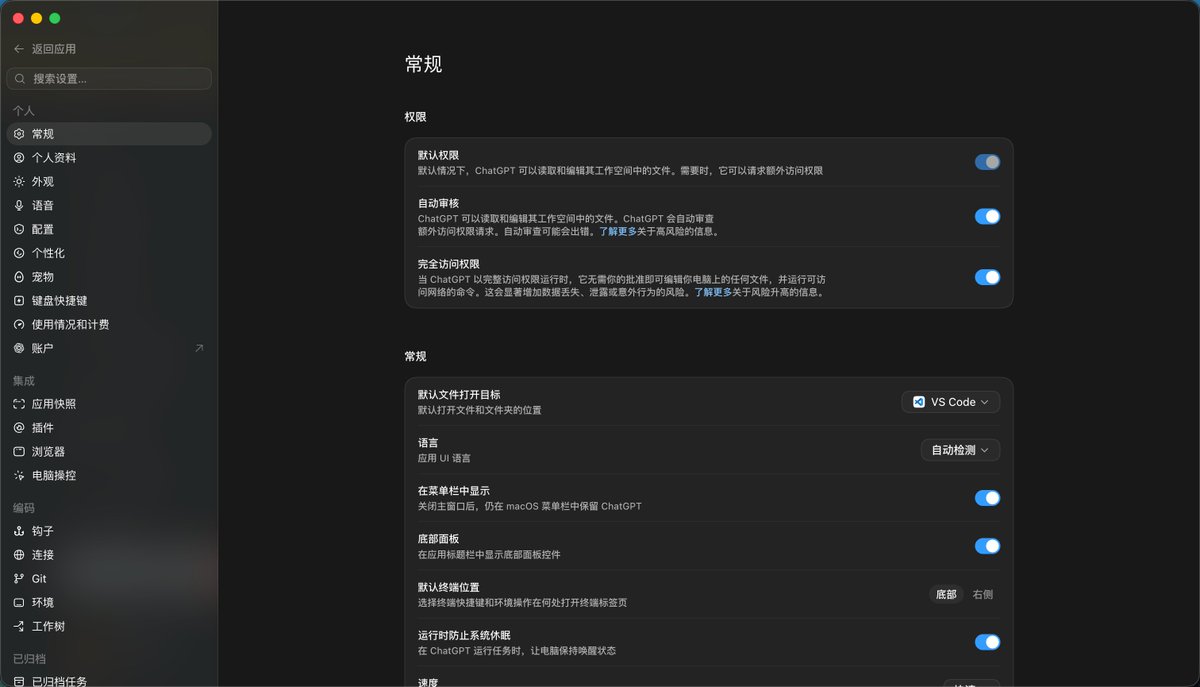The image size is (1200, 687).
Task: Click the 键盘快捷键 icon in sidebar
Action: 19,301
